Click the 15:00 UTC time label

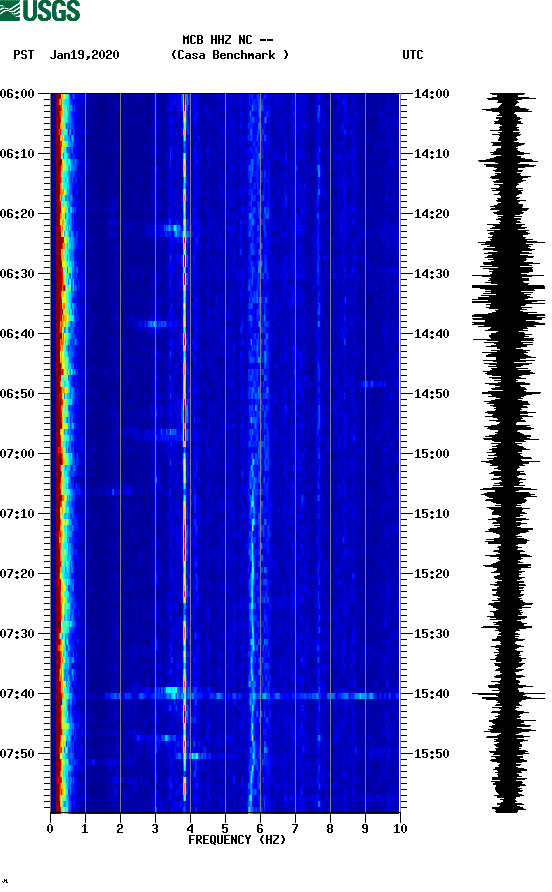click(x=431, y=454)
